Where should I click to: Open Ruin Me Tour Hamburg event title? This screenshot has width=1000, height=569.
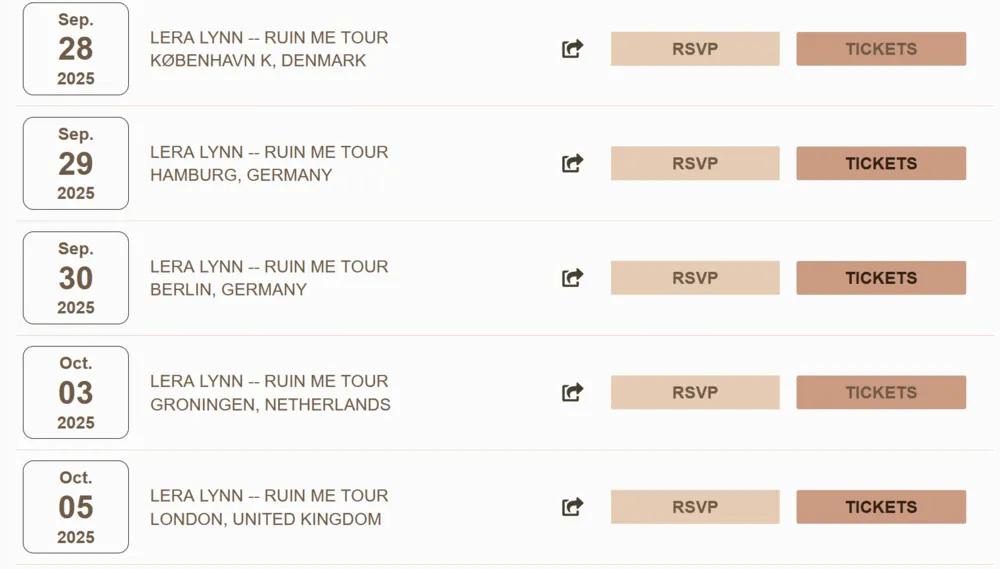(269, 152)
